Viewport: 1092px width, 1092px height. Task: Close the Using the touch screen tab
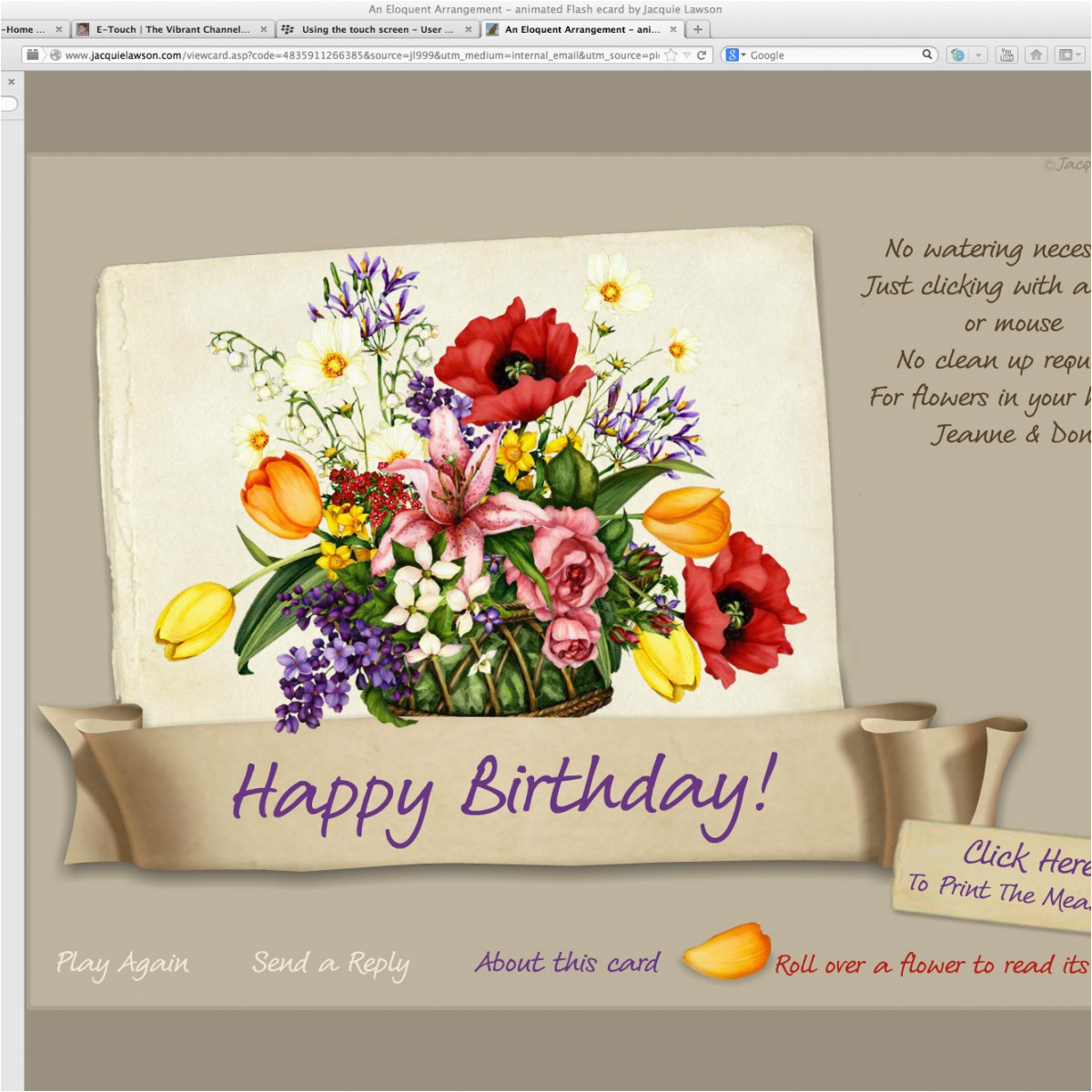pos(469,29)
